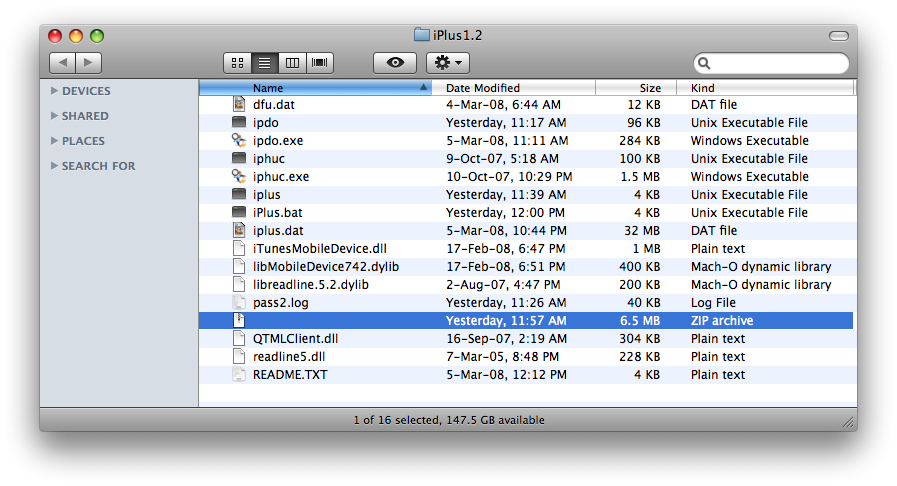
Task: Switch to icon view mode
Action: coord(238,63)
